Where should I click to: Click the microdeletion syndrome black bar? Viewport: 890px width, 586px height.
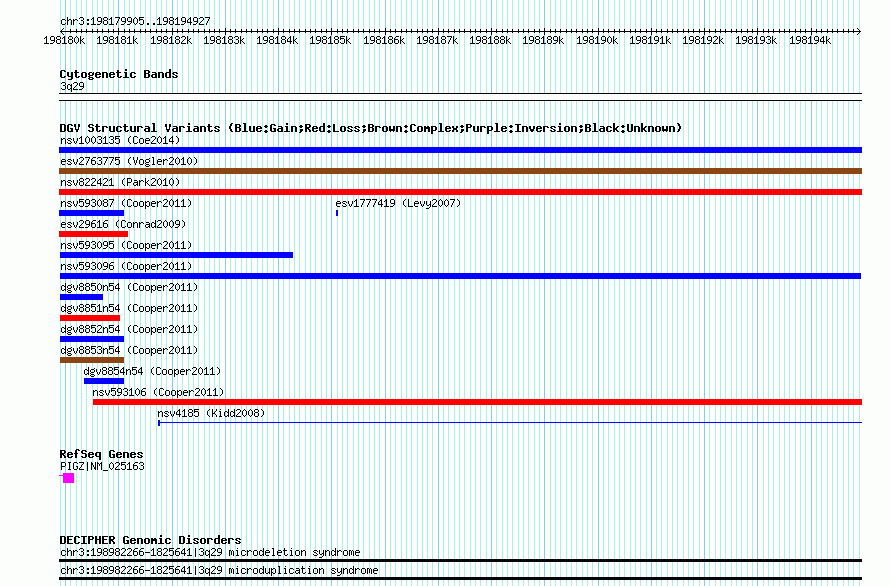pos(460,560)
